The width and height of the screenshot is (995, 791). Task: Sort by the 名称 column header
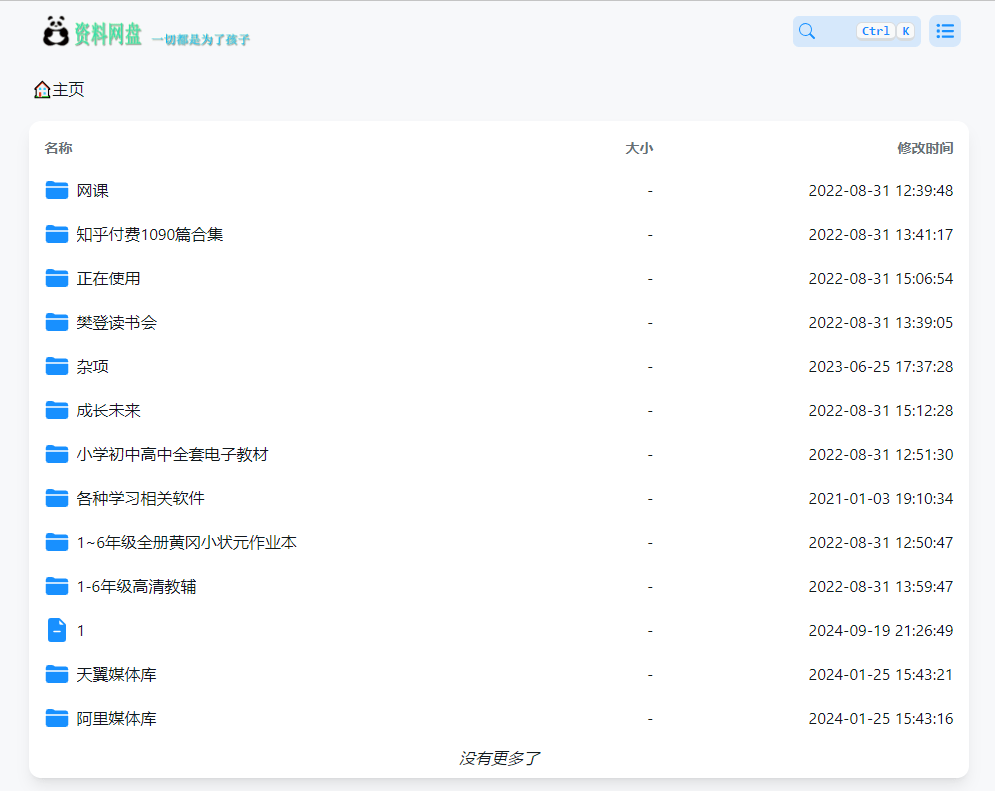click(x=57, y=147)
